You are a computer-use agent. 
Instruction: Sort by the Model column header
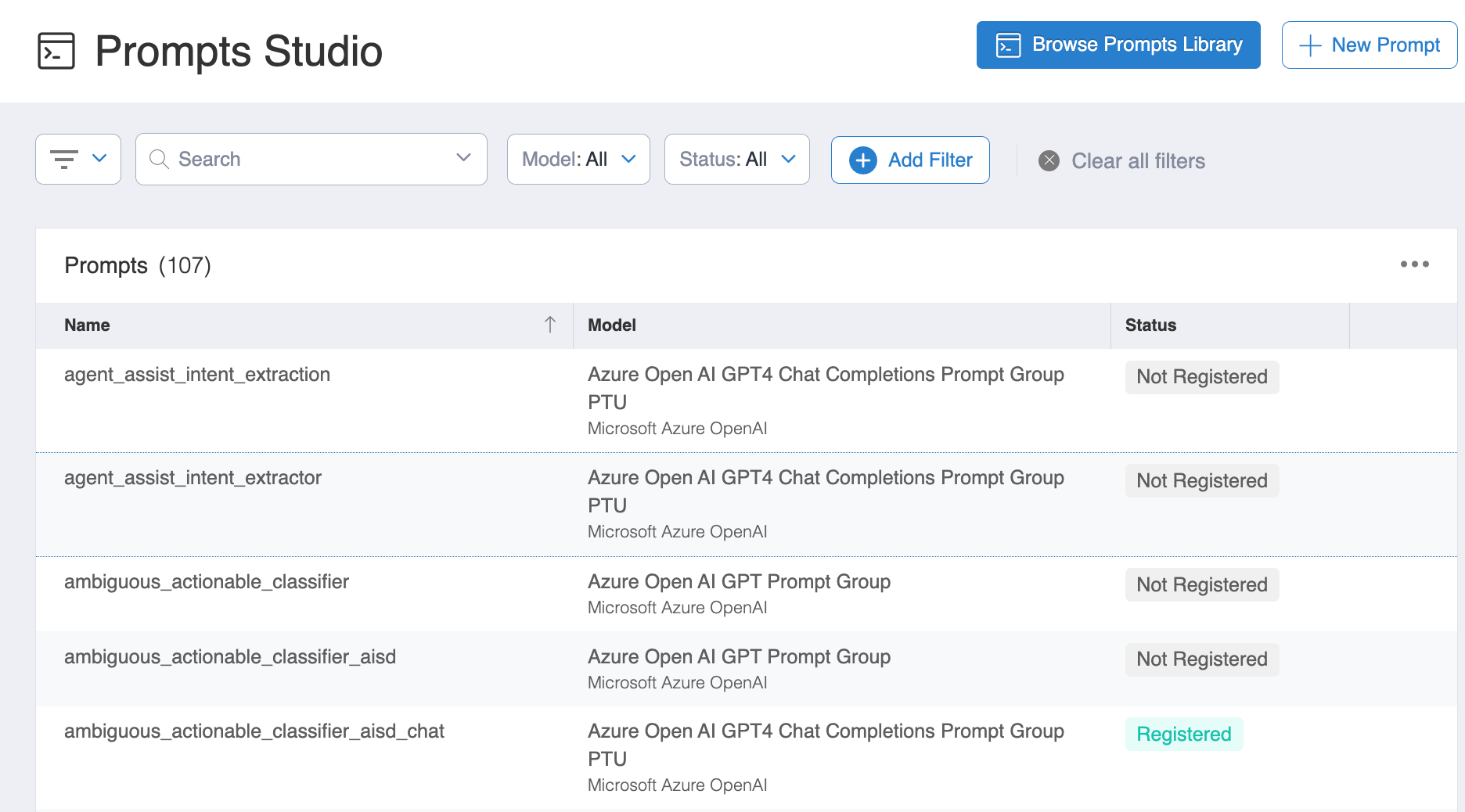coord(611,325)
